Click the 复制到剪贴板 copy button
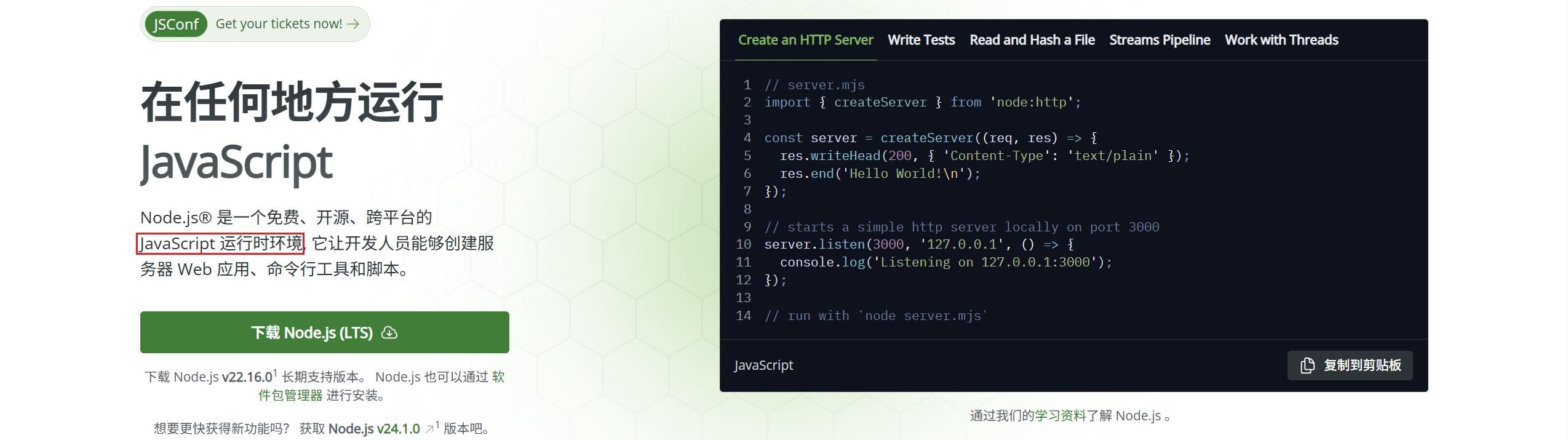Screen dimensions: 1568x440 1350,366
